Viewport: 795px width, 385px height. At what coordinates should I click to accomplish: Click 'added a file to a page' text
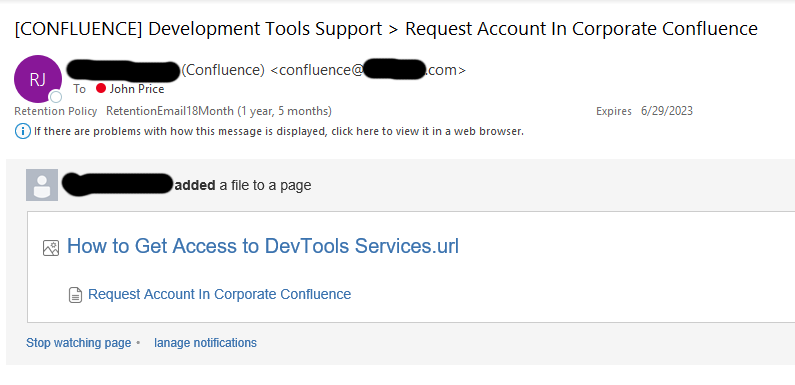coord(243,186)
